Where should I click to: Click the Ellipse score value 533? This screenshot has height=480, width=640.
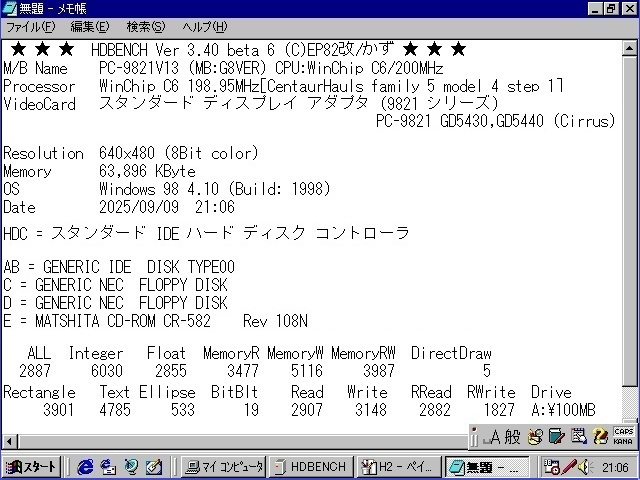[182, 409]
